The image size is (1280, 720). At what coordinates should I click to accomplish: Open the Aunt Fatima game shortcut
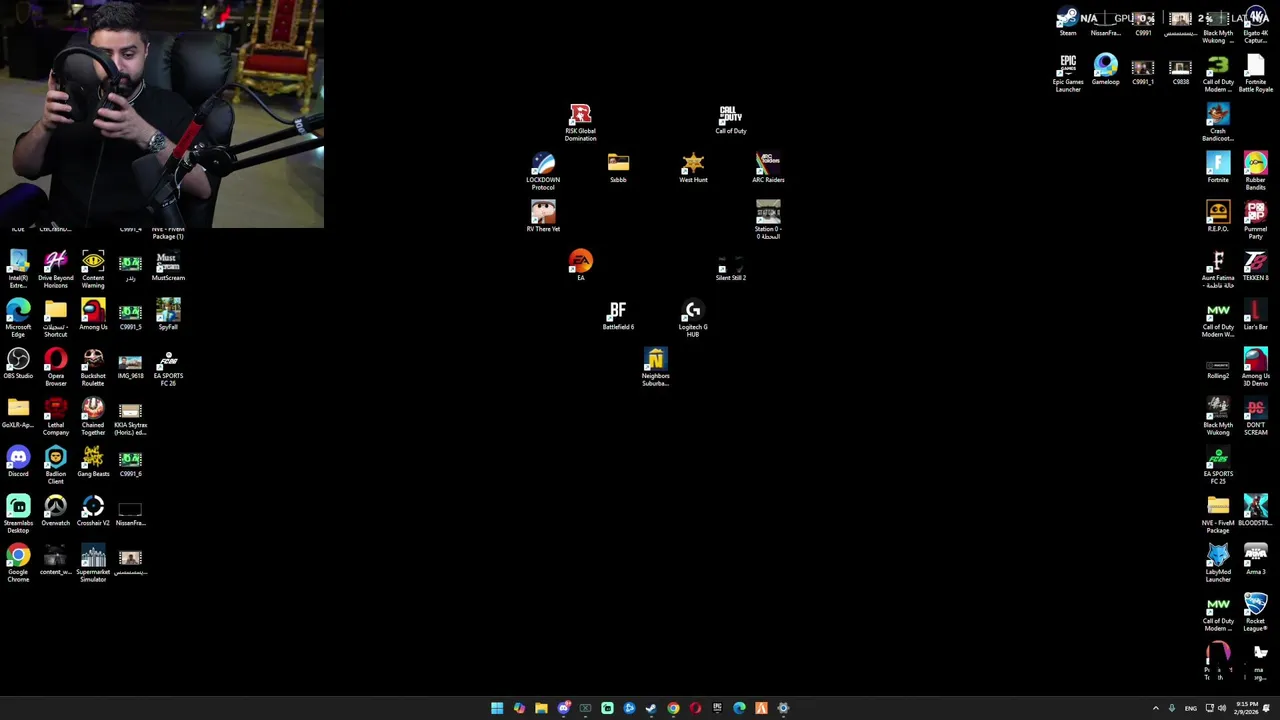1218,270
